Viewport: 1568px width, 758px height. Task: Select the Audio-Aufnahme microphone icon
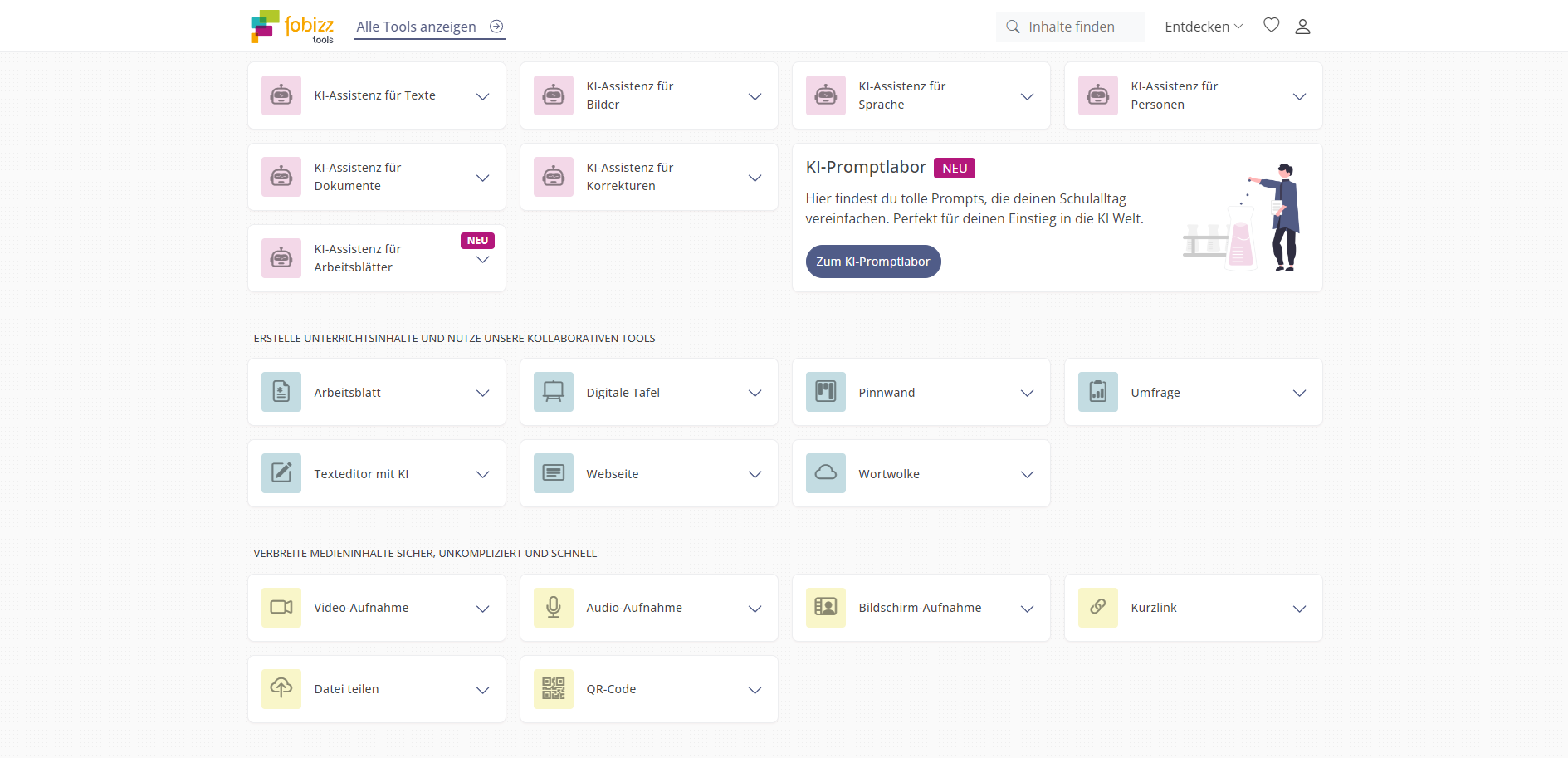point(554,607)
